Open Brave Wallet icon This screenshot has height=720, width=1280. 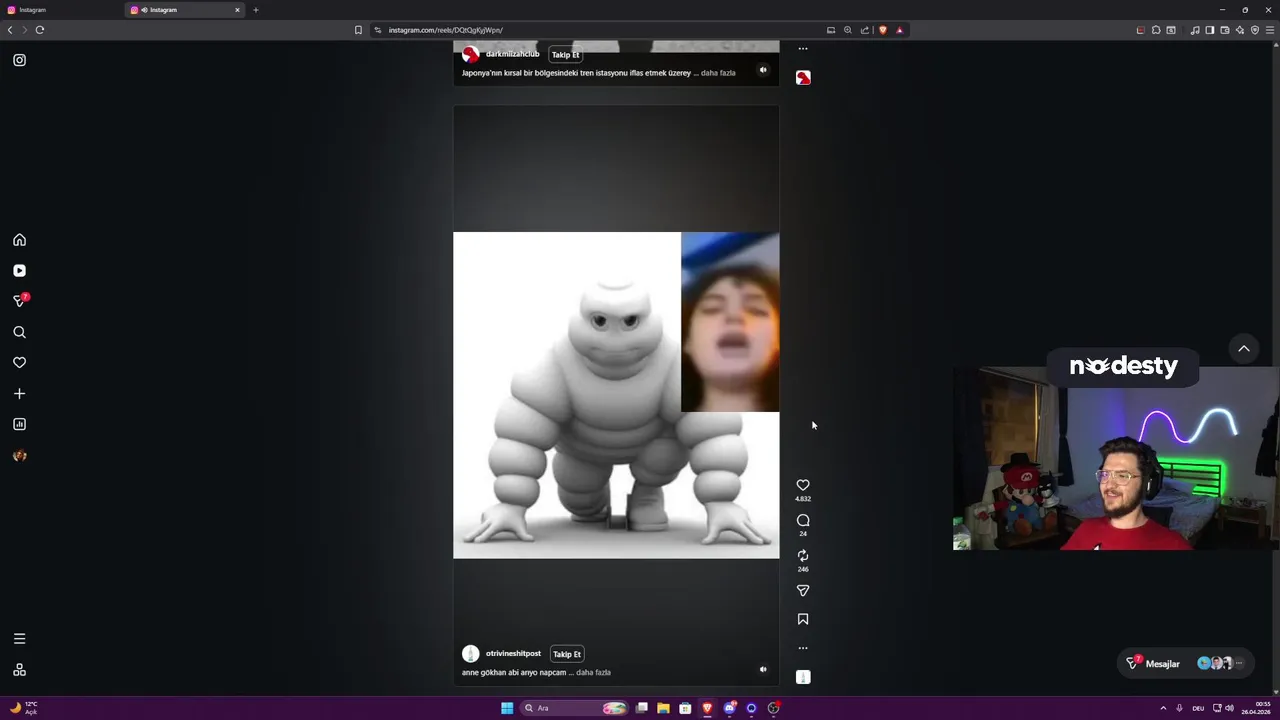tap(1225, 30)
